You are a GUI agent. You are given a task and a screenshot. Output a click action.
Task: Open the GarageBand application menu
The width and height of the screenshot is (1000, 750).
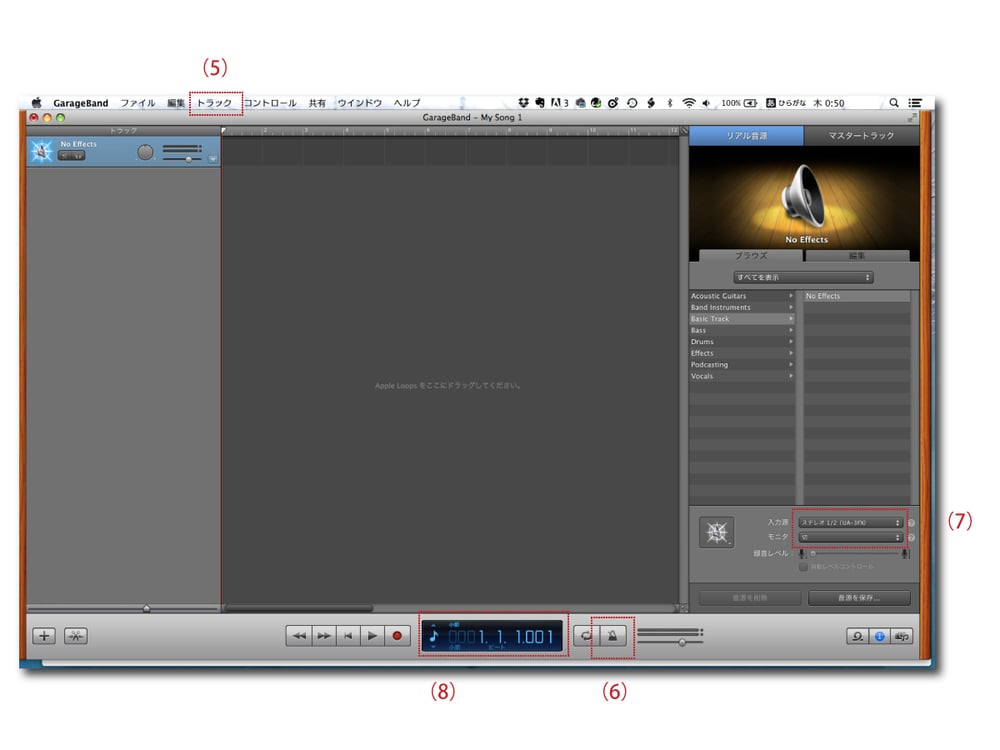(80, 103)
